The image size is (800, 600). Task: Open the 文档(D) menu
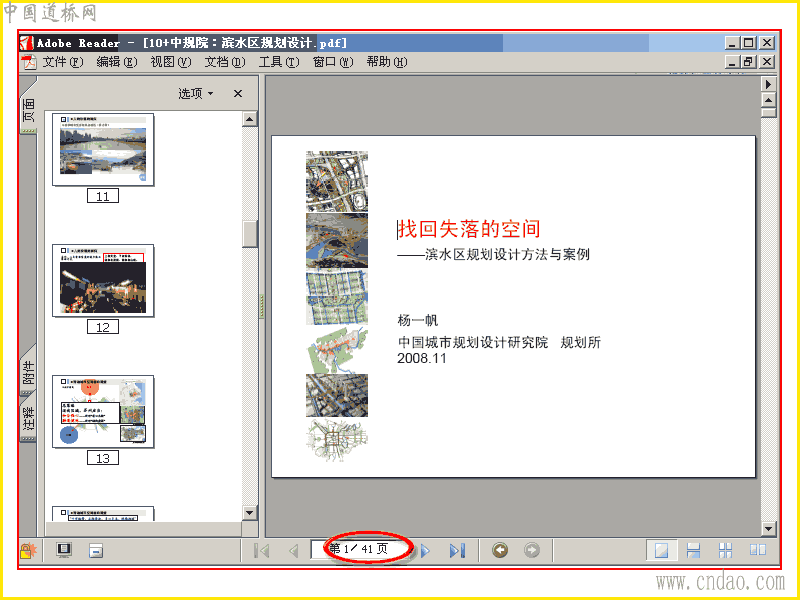[x=225, y=62]
